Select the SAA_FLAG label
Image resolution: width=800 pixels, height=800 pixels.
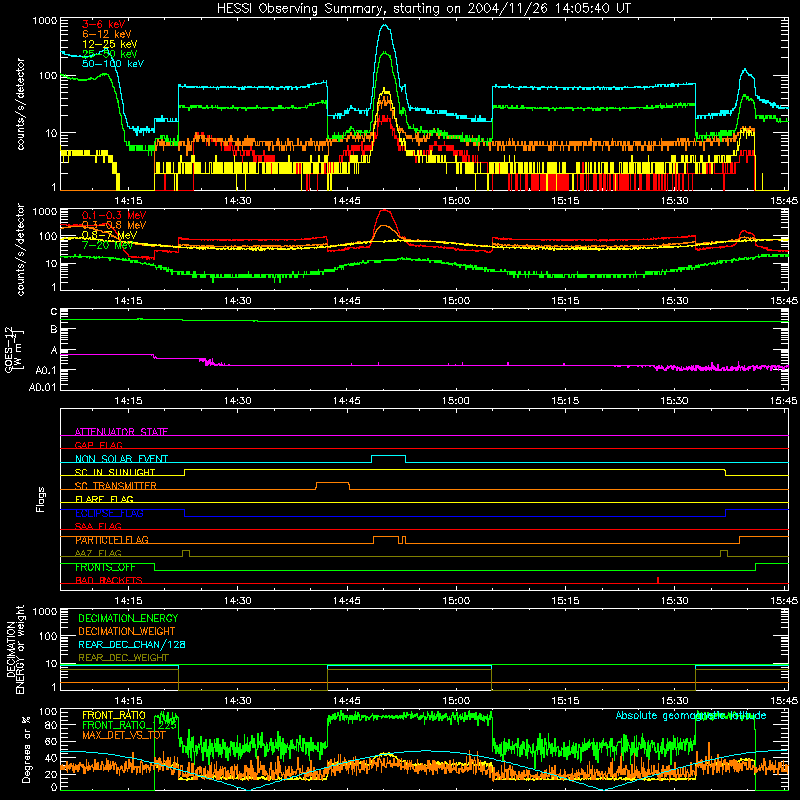point(98,526)
